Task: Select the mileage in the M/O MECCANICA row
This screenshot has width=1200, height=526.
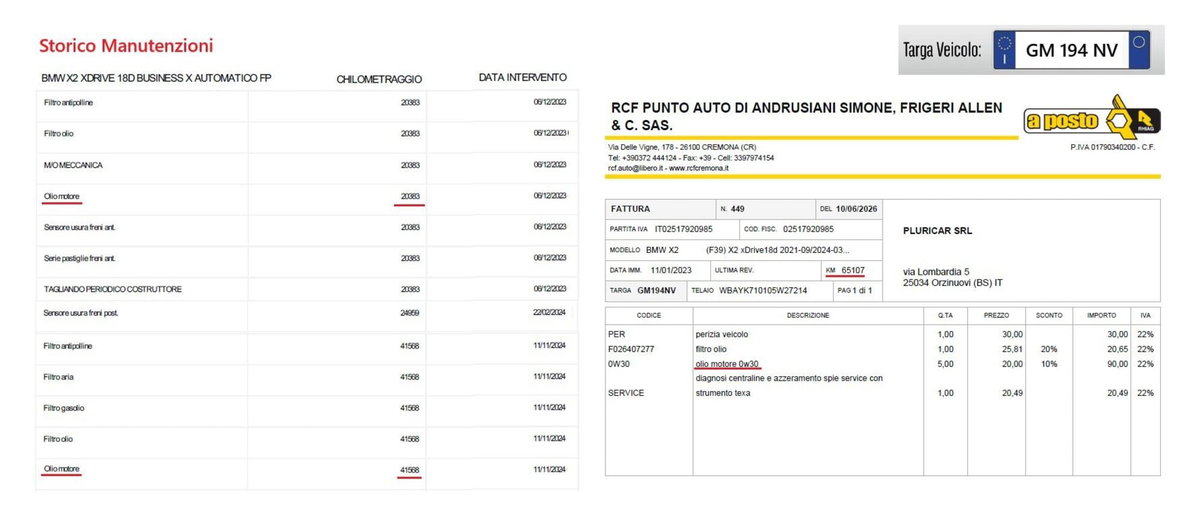Action: pyautogui.click(x=410, y=164)
